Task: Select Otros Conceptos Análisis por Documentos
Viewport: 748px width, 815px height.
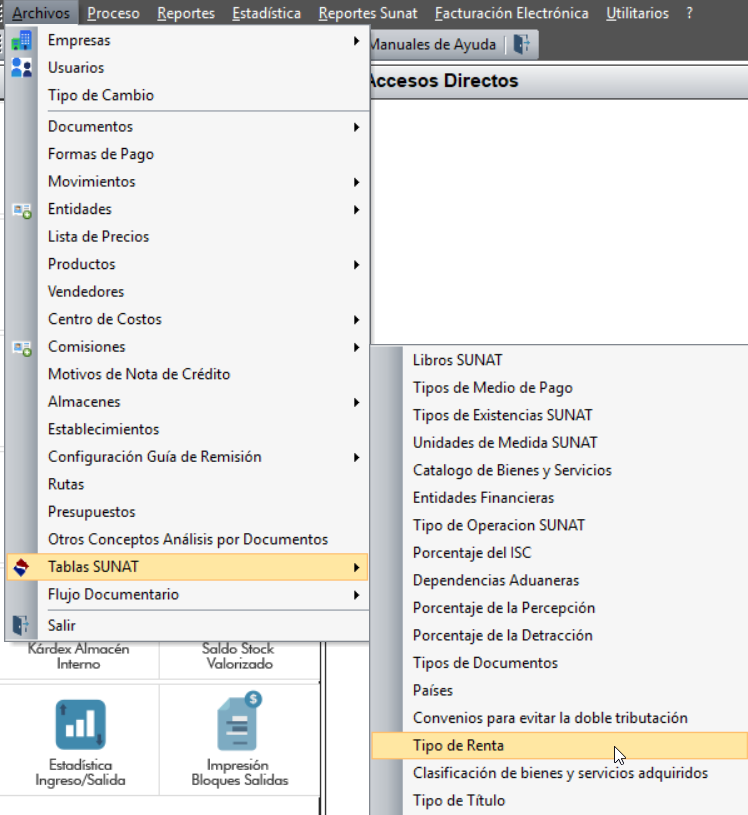Action: (187, 540)
